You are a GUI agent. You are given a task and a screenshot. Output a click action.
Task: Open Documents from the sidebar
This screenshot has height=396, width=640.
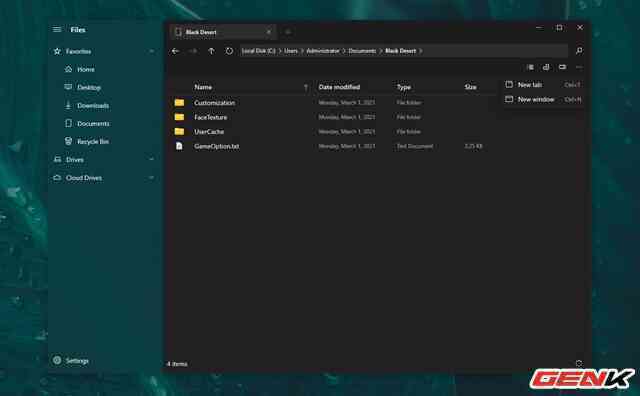point(93,124)
